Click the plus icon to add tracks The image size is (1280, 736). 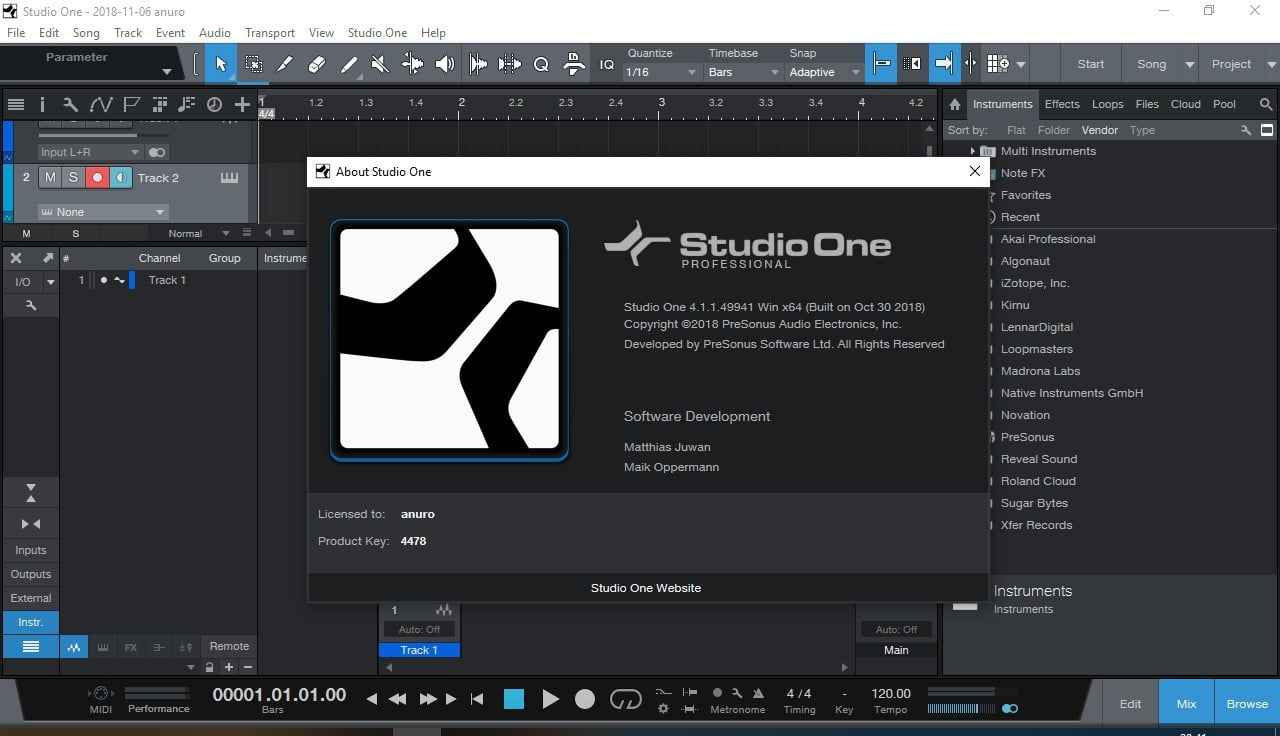click(x=242, y=104)
